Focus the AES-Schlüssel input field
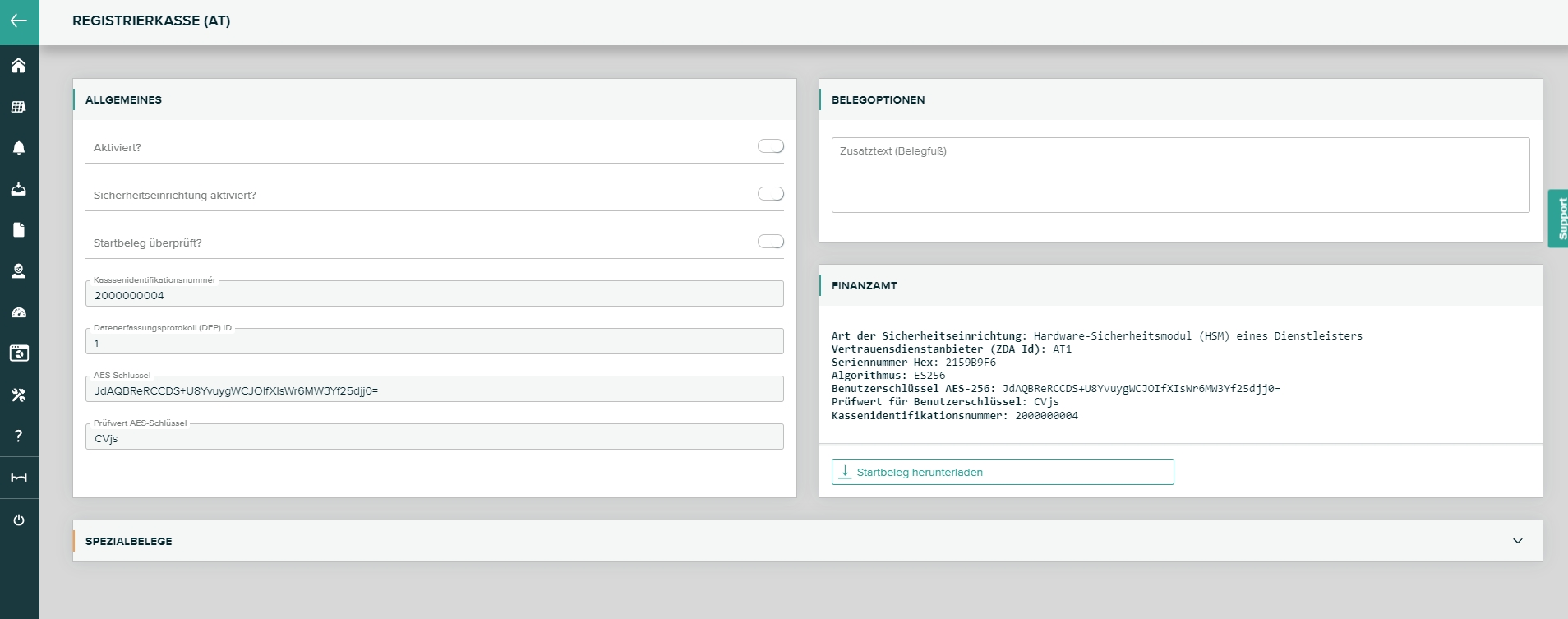Image resolution: width=1568 pixels, height=619 pixels. (434, 390)
